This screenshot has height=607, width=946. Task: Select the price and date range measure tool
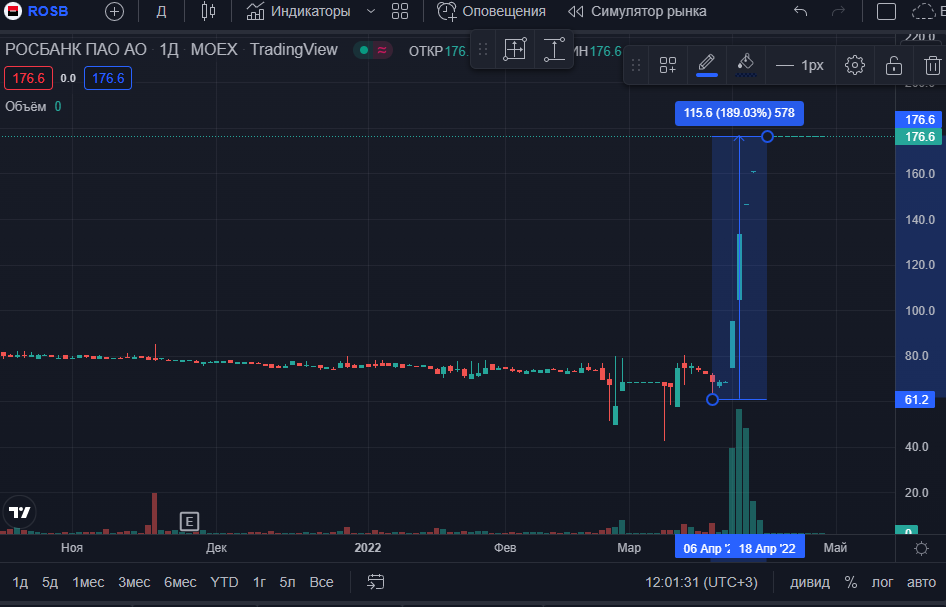[x=515, y=49]
